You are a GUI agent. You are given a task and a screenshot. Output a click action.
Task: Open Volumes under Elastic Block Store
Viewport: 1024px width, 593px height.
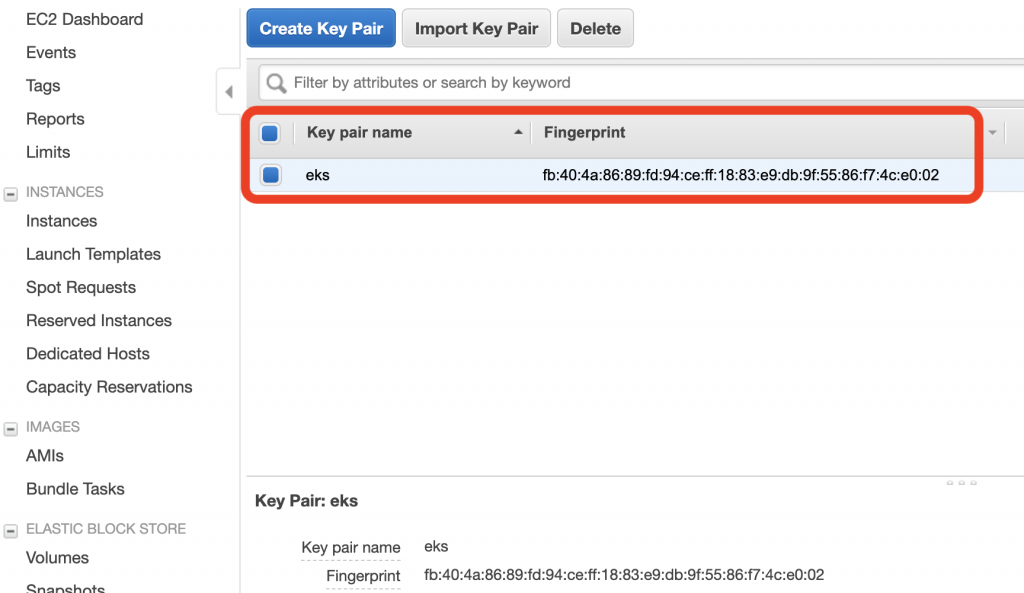click(57, 558)
